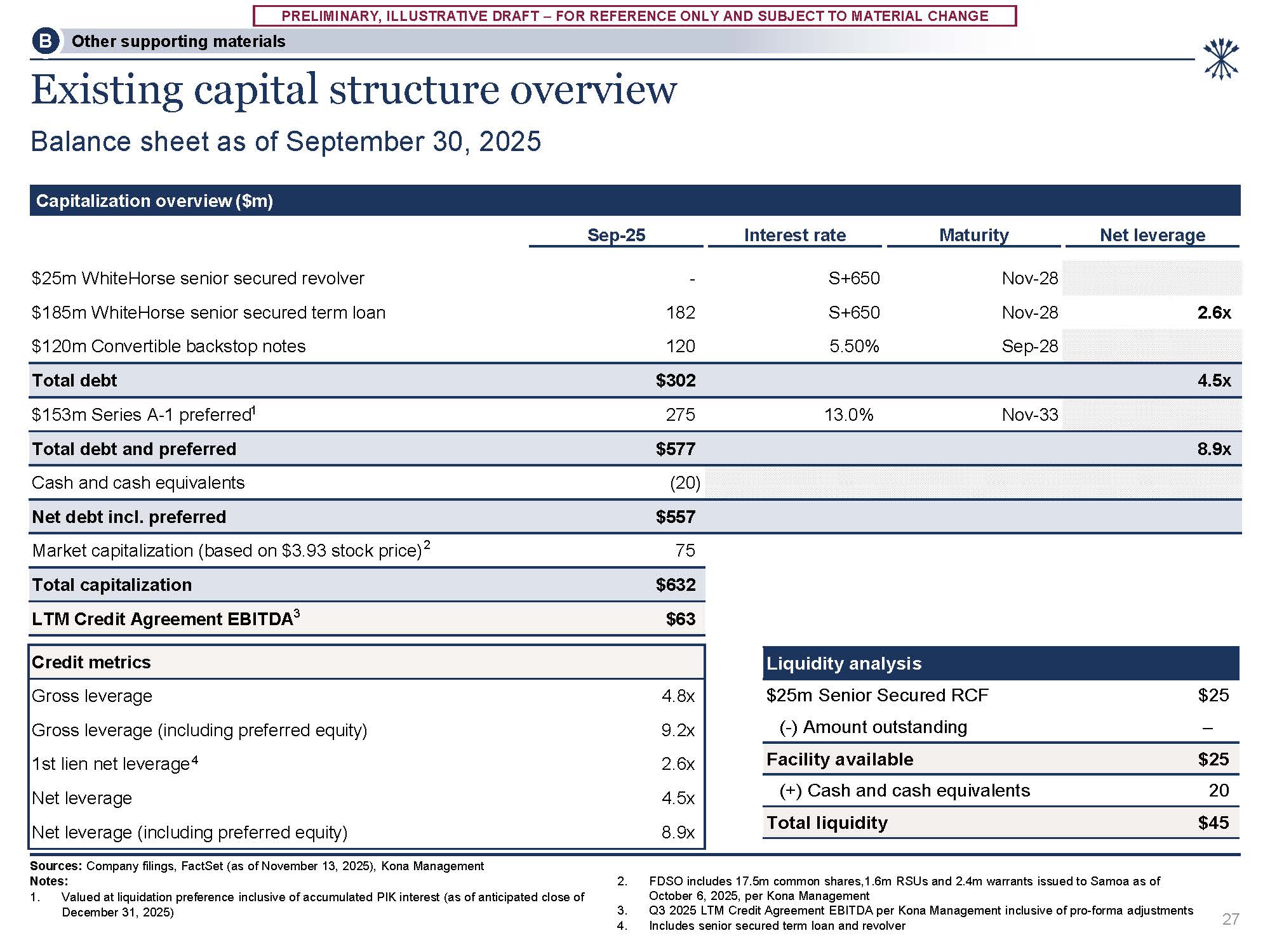Click the Credit metrics heading
The width and height of the screenshot is (1270, 952).
coord(91,663)
